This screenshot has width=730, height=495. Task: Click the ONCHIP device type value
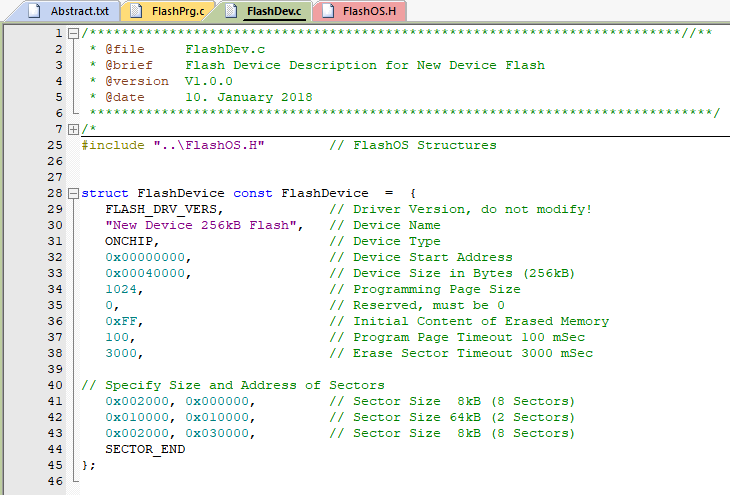tap(131, 241)
